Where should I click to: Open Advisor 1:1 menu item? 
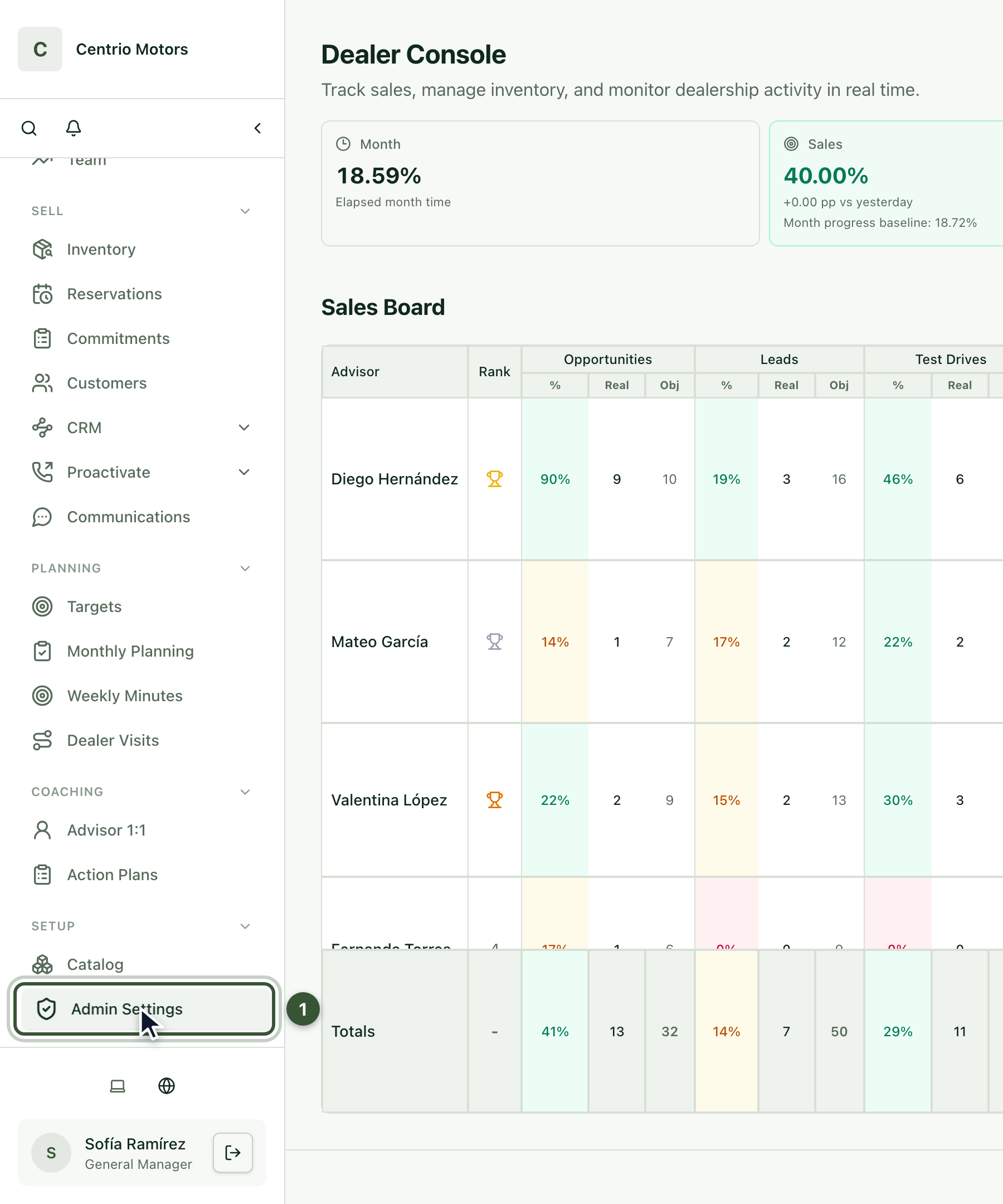tap(142, 830)
